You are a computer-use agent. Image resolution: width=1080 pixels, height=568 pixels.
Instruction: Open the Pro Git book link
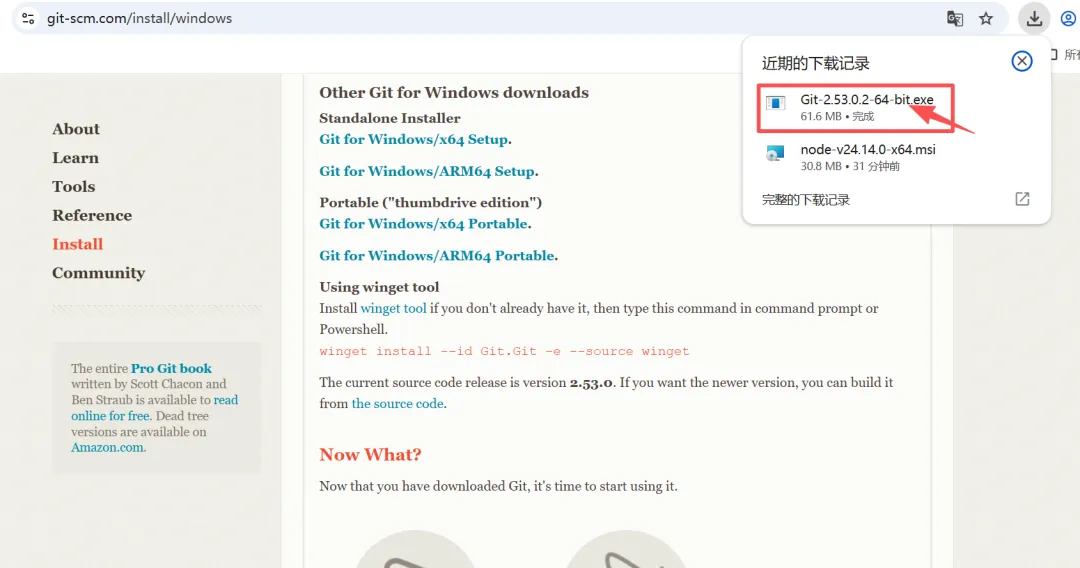pyautogui.click(x=172, y=368)
